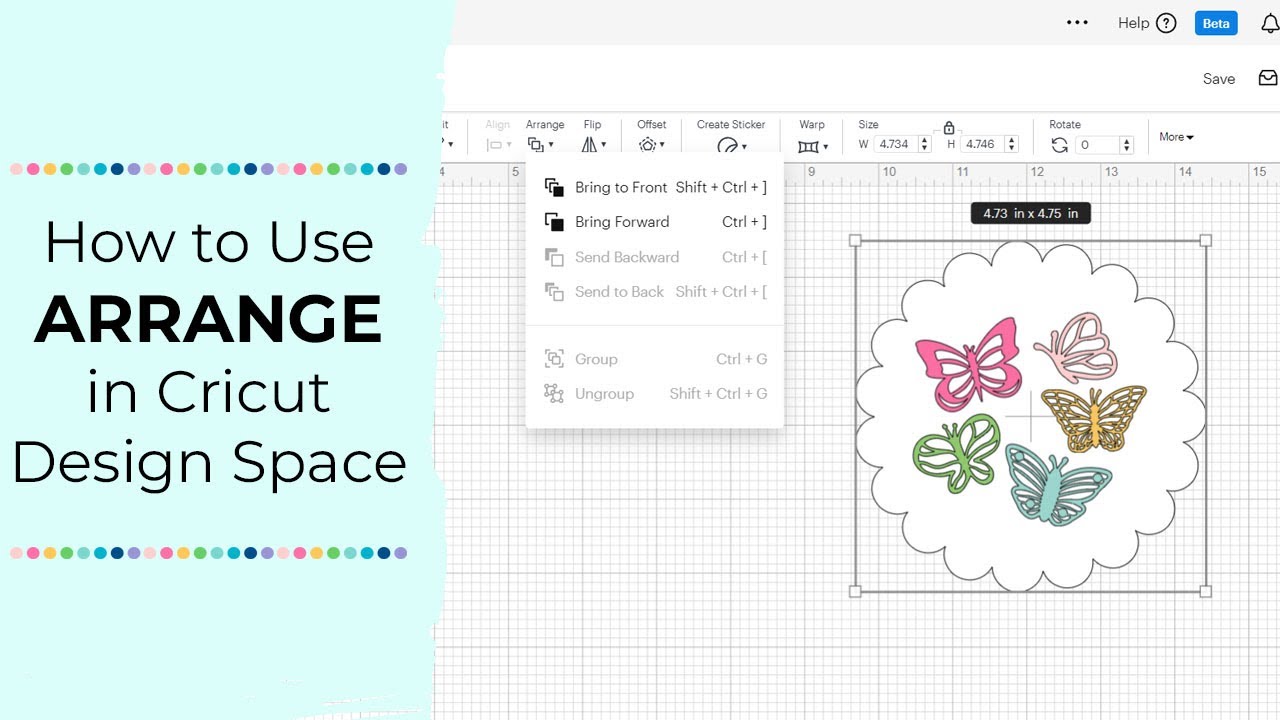Click the Rotate icon in toolbar

point(1060,145)
